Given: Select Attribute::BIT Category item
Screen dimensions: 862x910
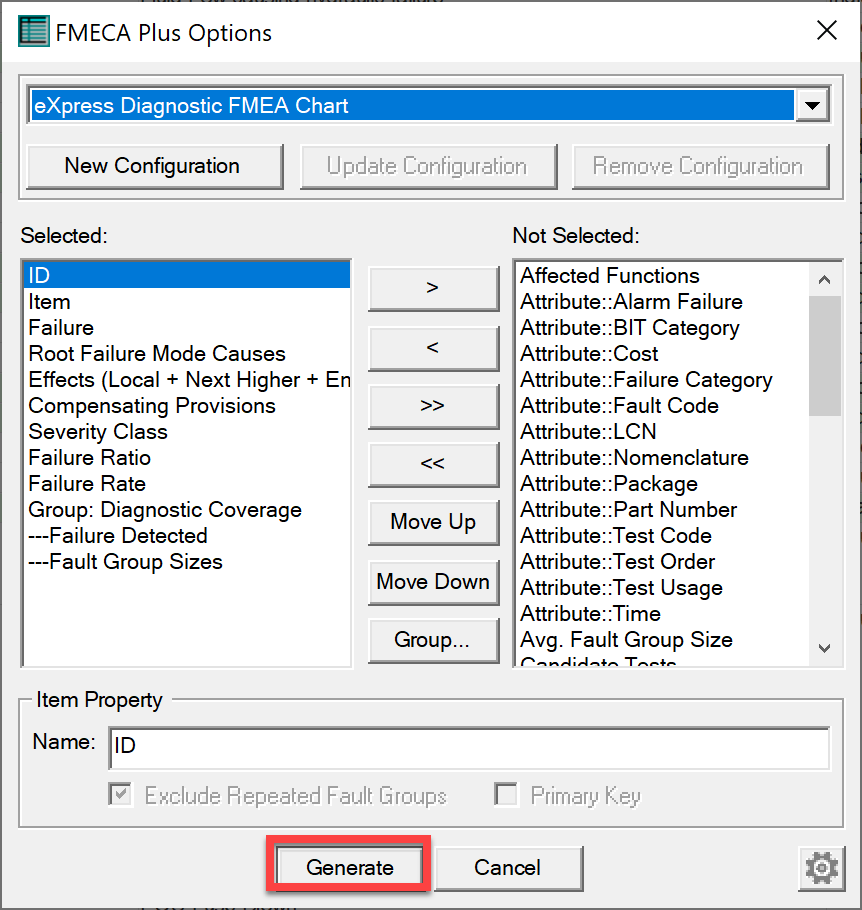Looking at the screenshot, I should (662, 328).
